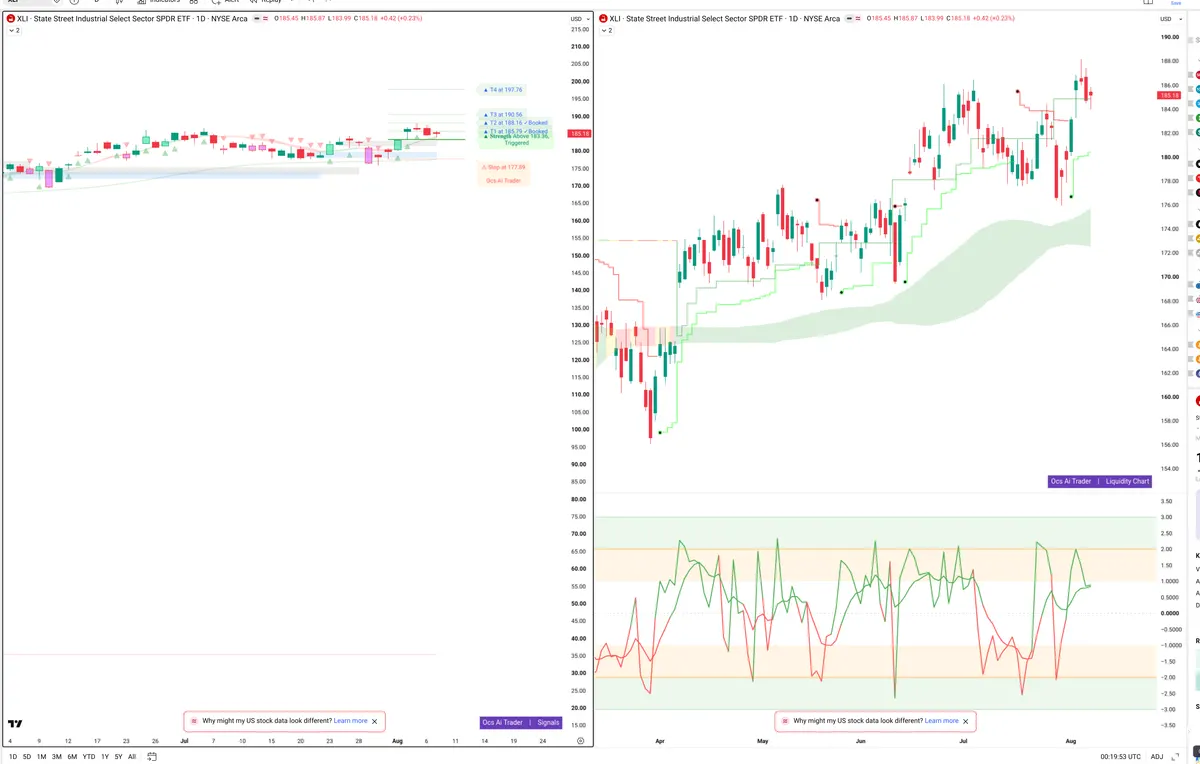Viewport: 1200px width, 764px height.
Task: Open the go-to-date calendar icon
Action: pyautogui.click(x=151, y=757)
